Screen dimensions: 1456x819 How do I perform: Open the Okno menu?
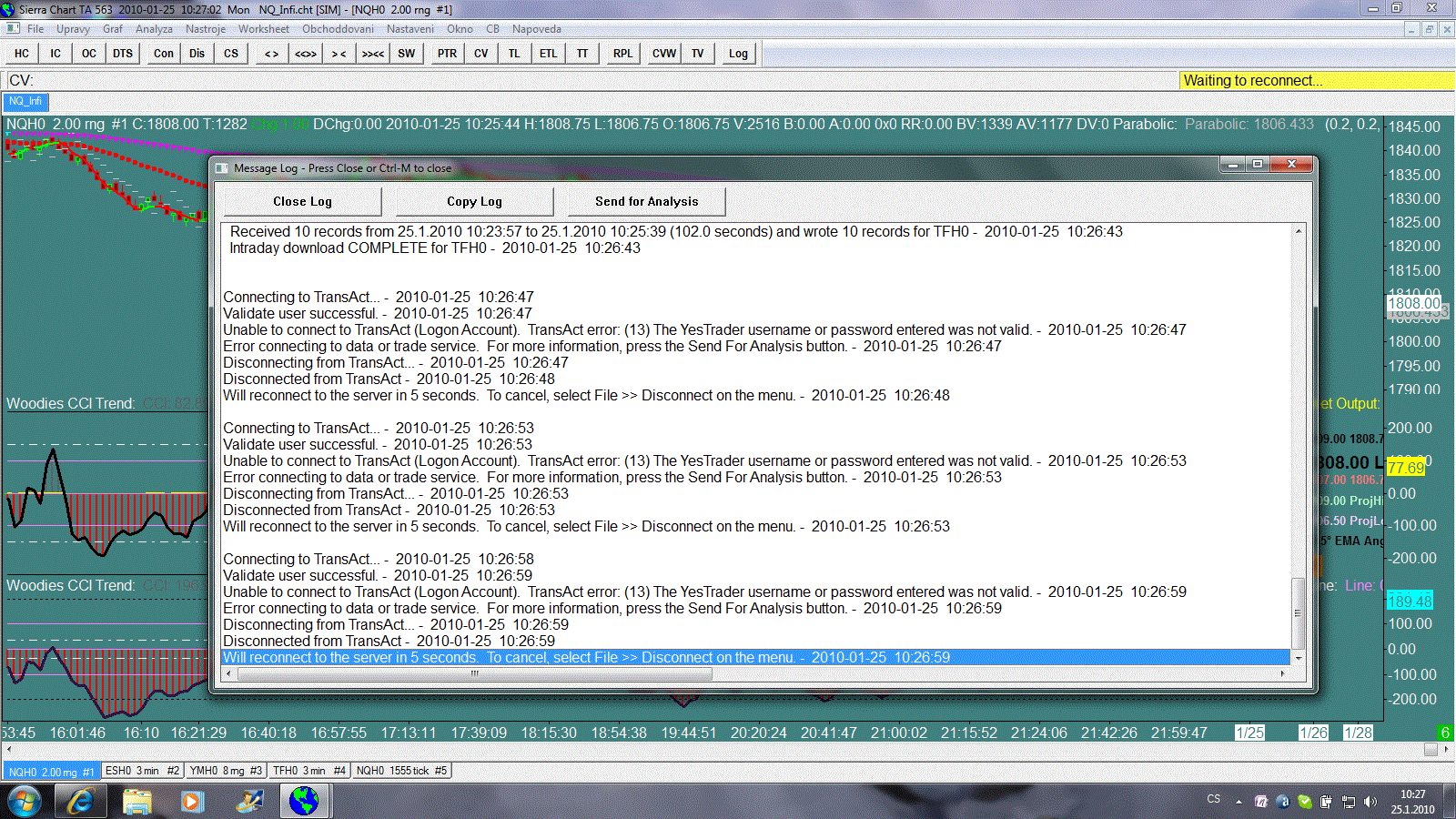pos(460,29)
